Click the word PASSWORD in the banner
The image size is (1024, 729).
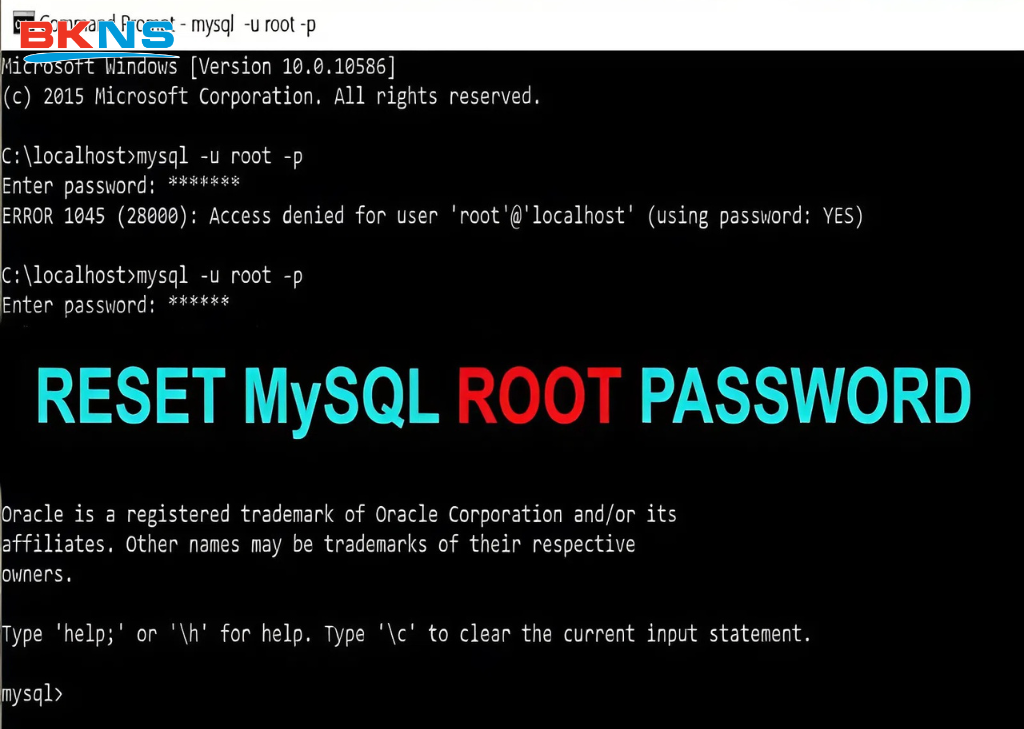(805, 397)
